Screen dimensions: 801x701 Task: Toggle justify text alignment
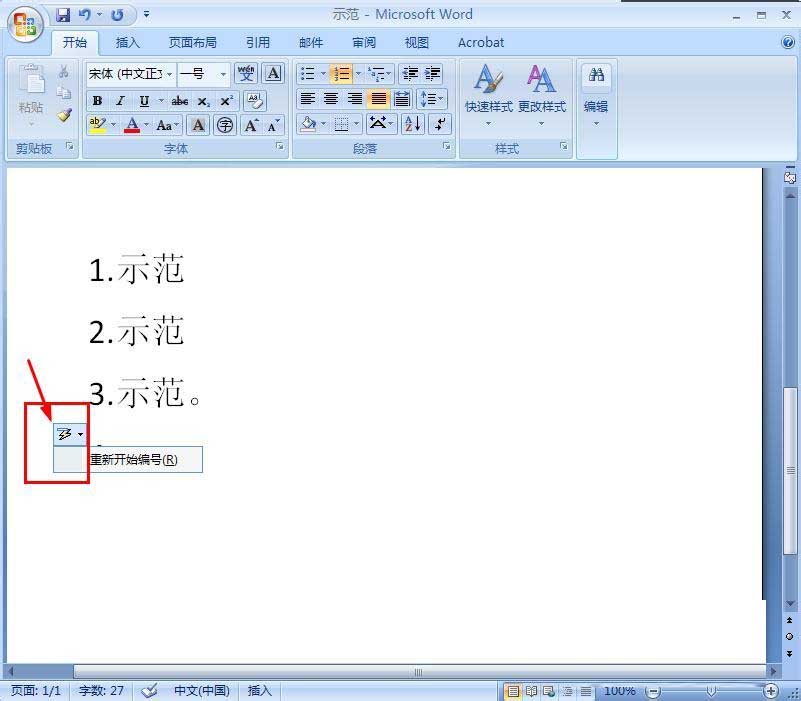point(378,99)
